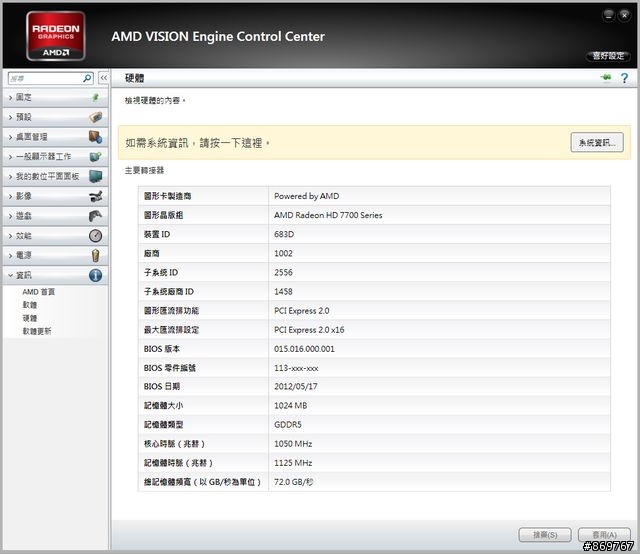Click the 固定 section label

pyautogui.click(x=24, y=97)
